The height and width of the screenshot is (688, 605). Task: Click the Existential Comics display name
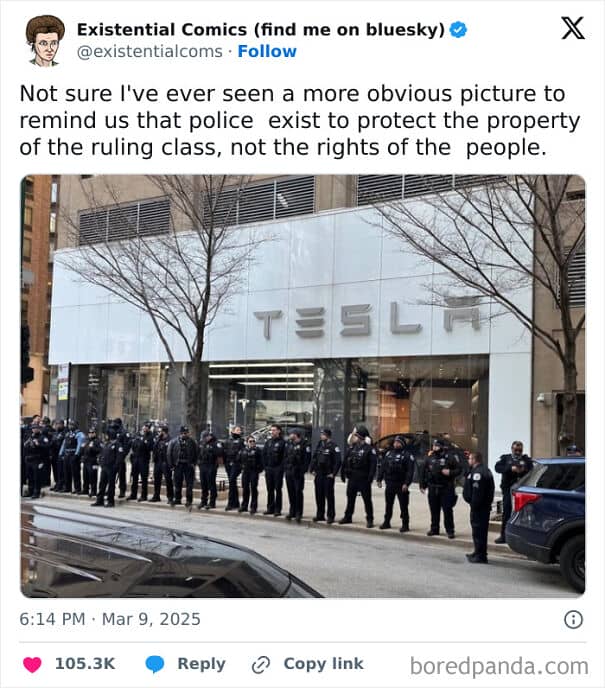coord(261,29)
